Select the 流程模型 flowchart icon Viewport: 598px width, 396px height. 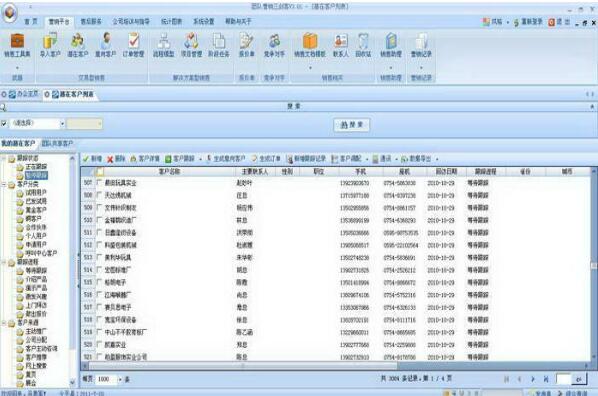pos(164,40)
